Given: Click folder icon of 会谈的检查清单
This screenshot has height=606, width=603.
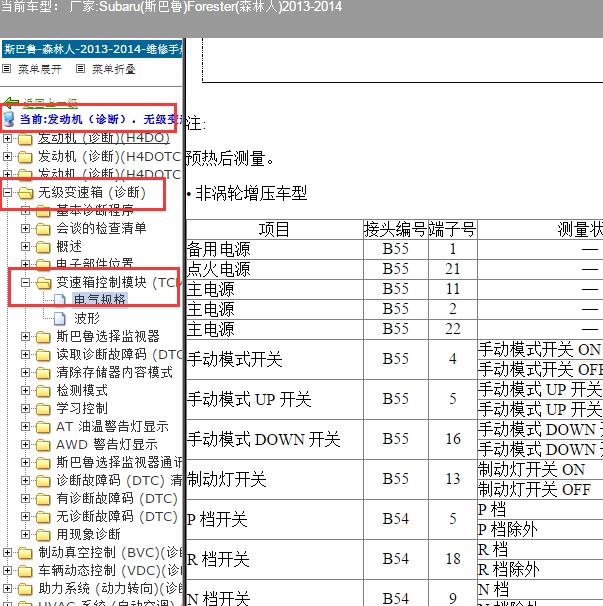Looking at the screenshot, I should click(43, 229).
